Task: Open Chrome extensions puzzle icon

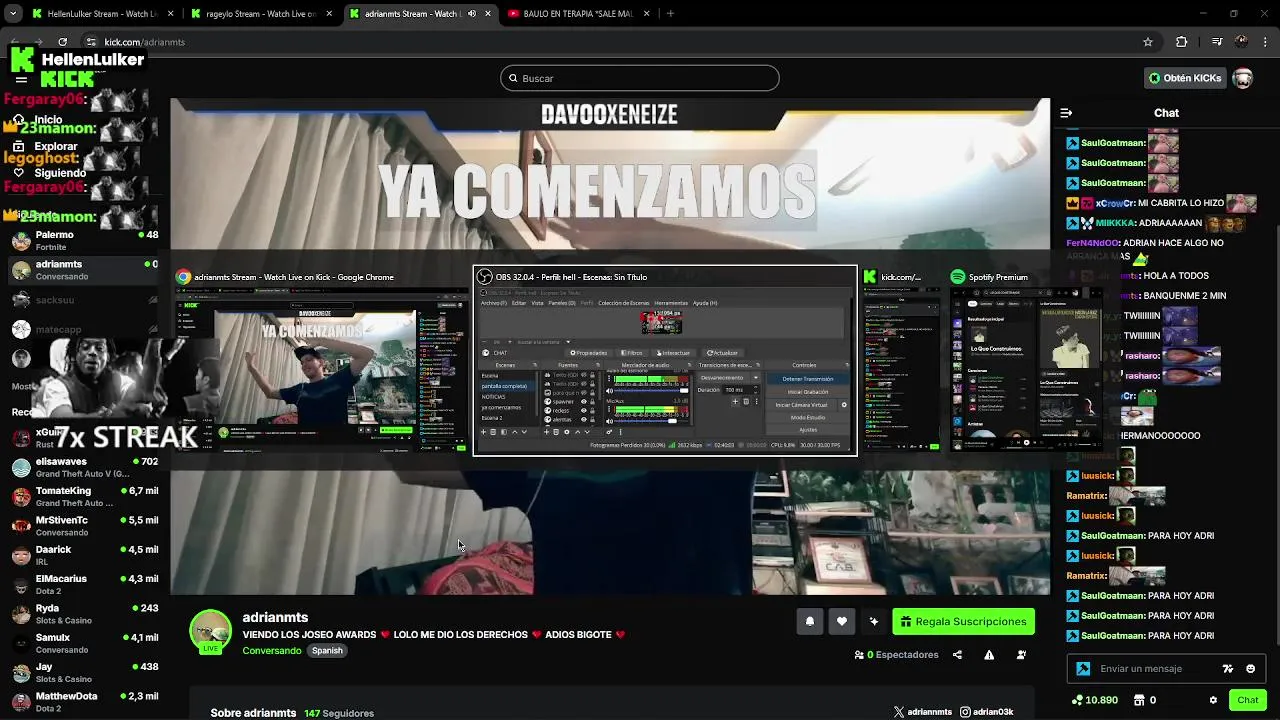Action: (x=1182, y=42)
